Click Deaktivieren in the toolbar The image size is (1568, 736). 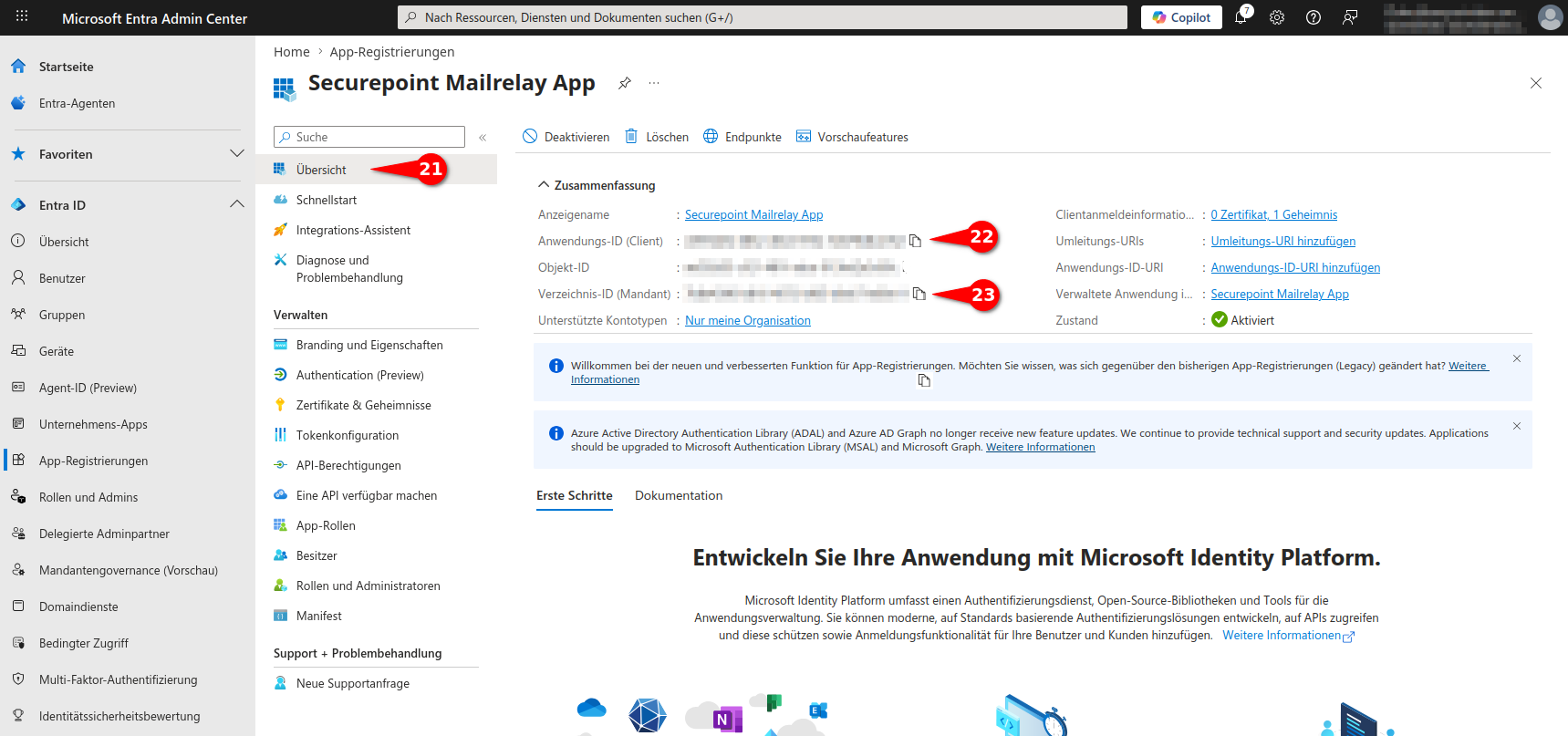click(566, 137)
